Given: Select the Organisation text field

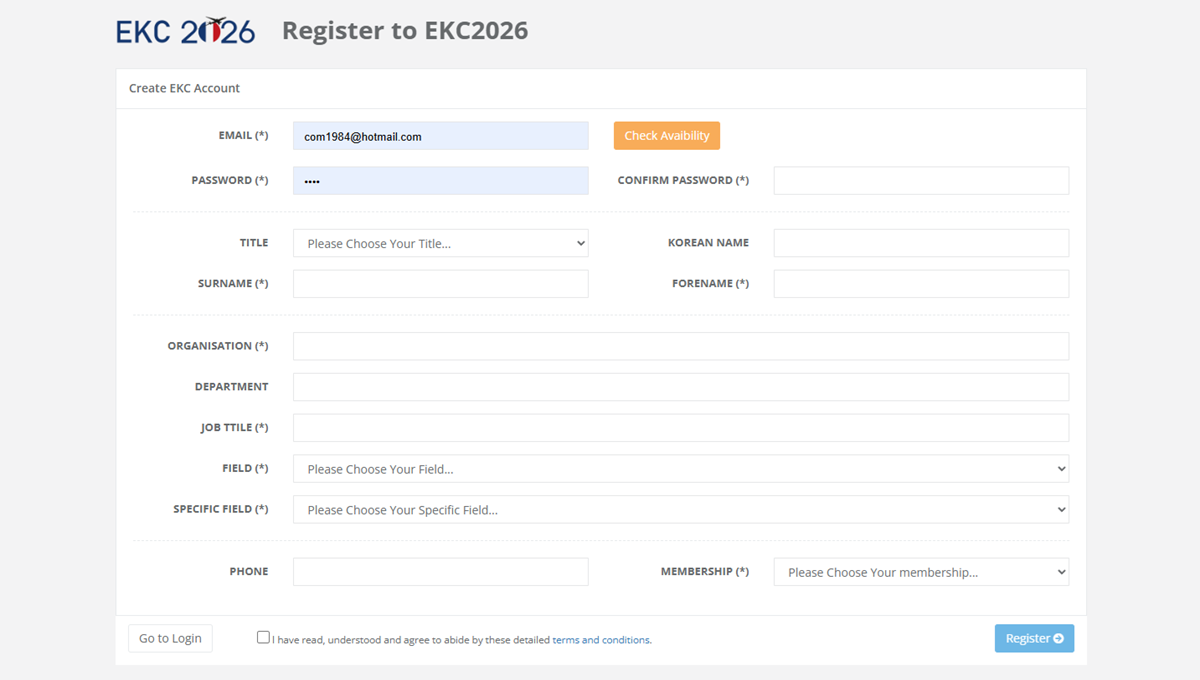Looking at the screenshot, I should [x=680, y=346].
